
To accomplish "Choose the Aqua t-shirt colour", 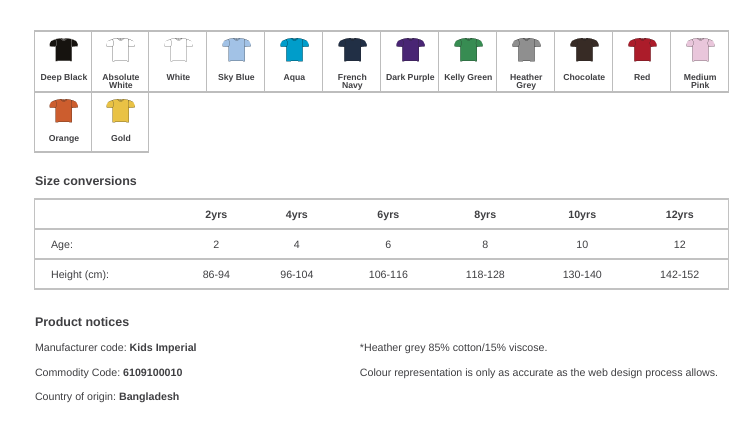I will click(294, 50).
